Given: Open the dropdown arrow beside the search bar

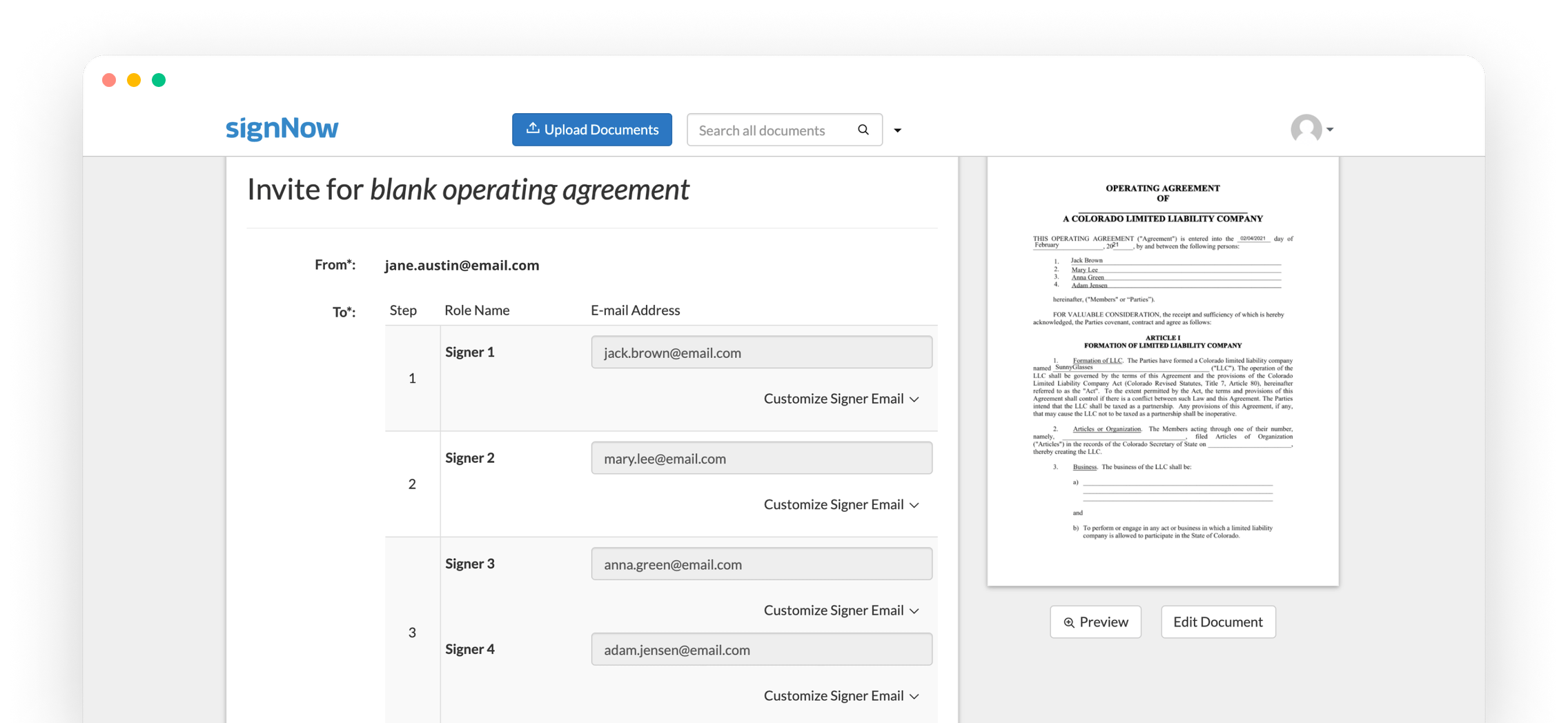Looking at the screenshot, I should (898, 130).
